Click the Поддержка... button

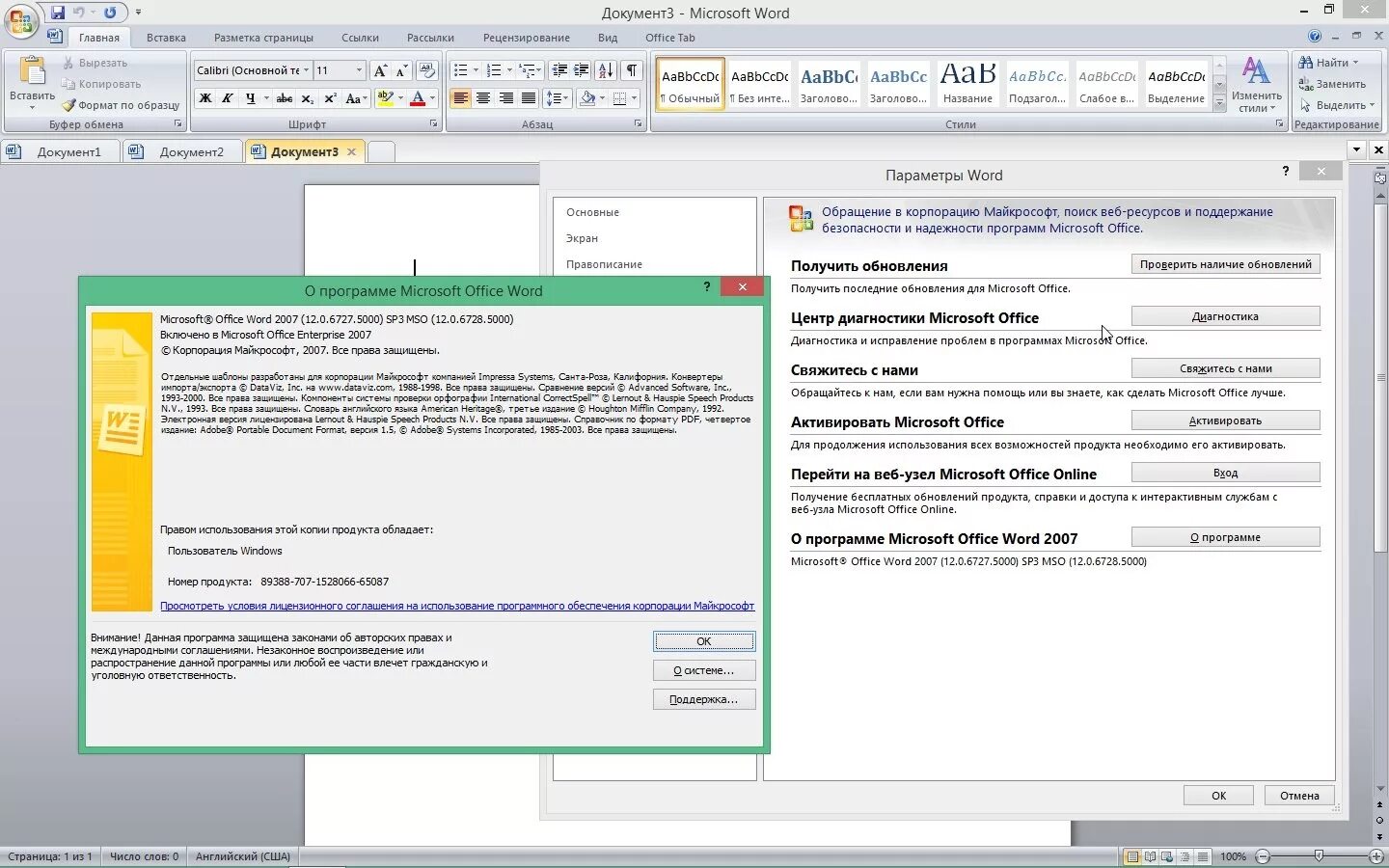pyautogui.click(x=704, y=699)
